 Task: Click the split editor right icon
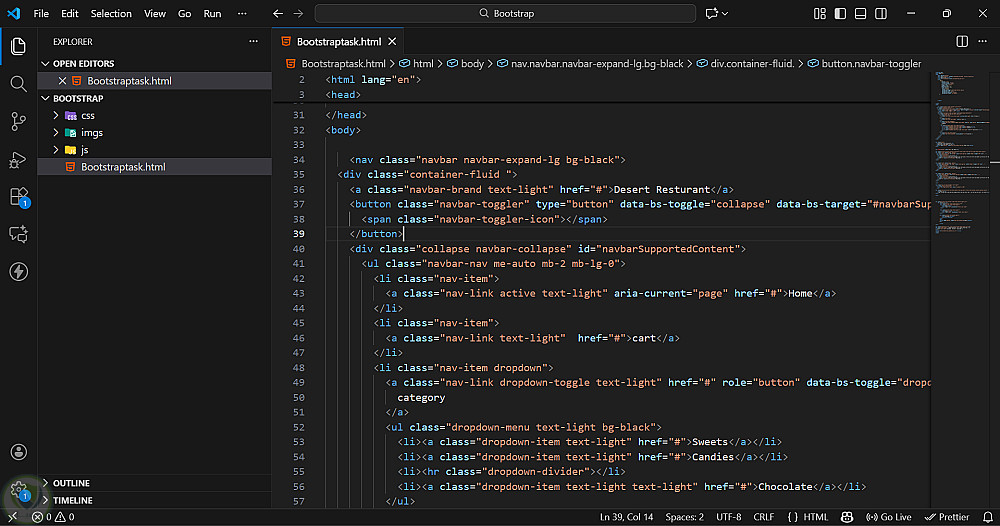(962, 41)
